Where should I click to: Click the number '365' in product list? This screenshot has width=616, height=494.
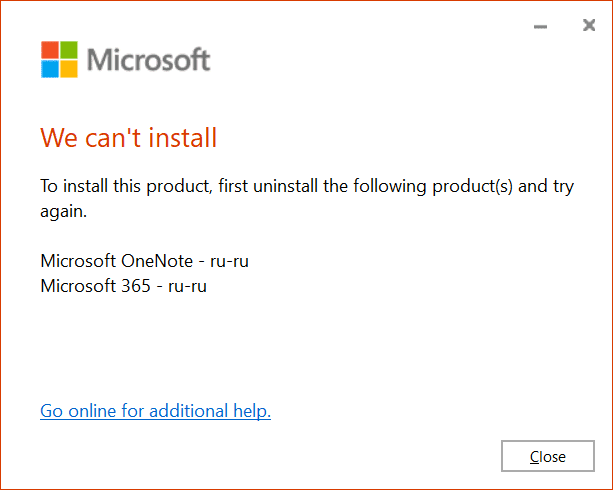coord(136,286)
